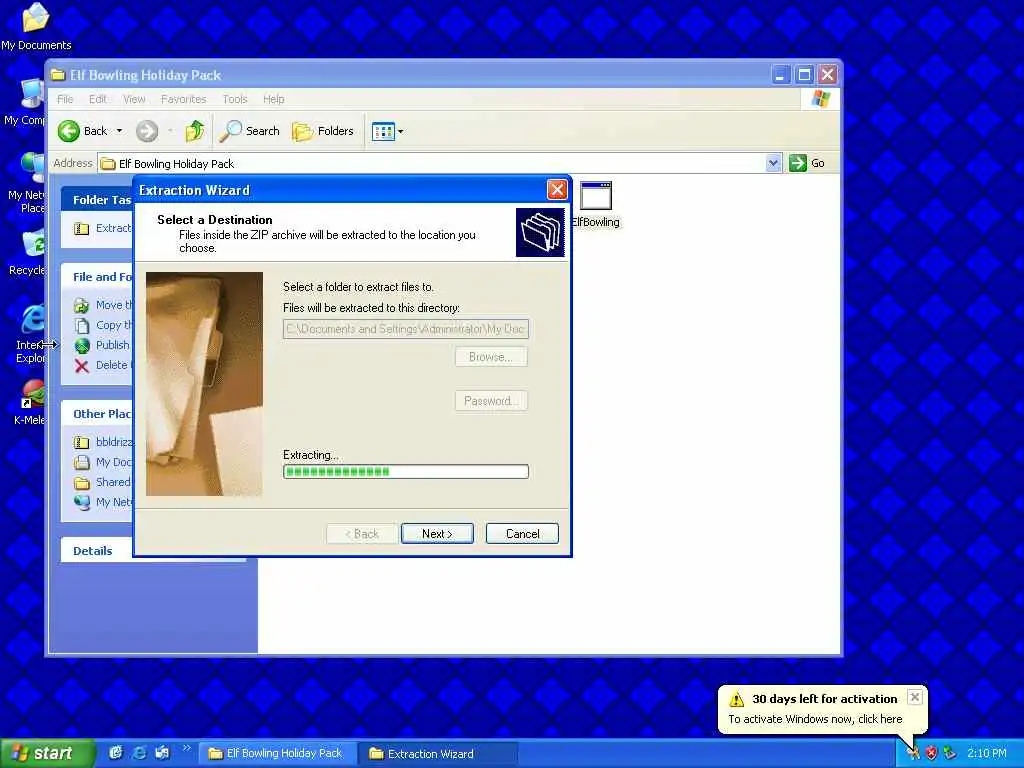
Task: Open My Network Places sidebar link icon
Action: coord(81,502)
